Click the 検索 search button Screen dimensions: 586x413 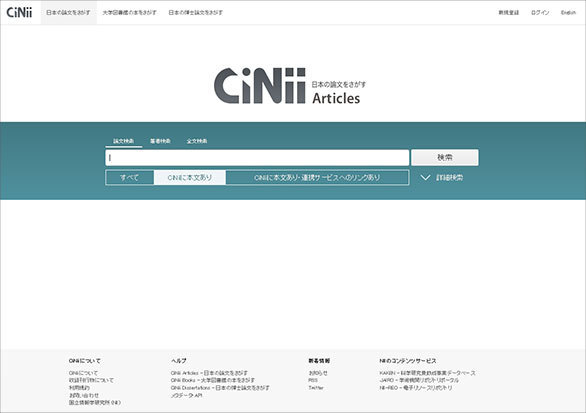tap(445, 157)
